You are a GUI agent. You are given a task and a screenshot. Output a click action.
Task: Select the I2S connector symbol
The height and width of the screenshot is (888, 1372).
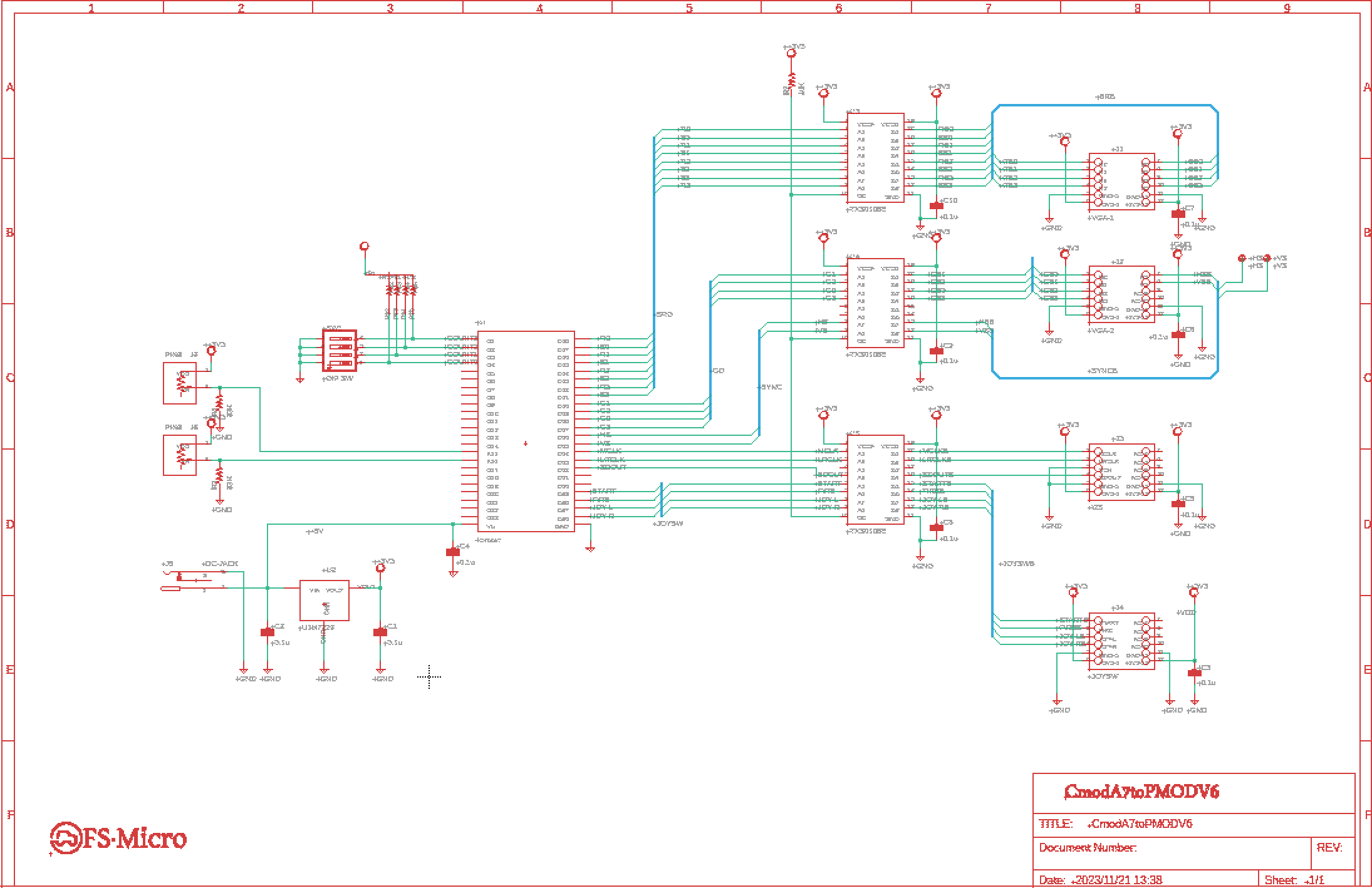(x=1121, y=472)
